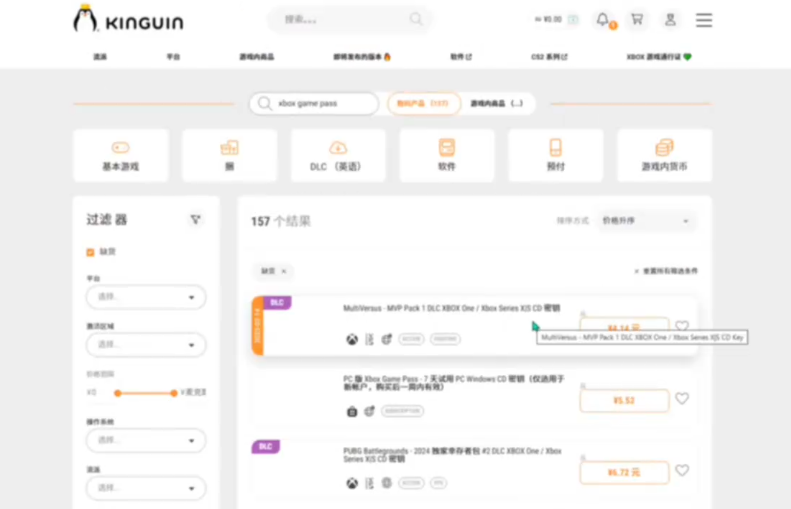Select the 预付 category card
Screen dimensions: 791x509
coord(555,155)
